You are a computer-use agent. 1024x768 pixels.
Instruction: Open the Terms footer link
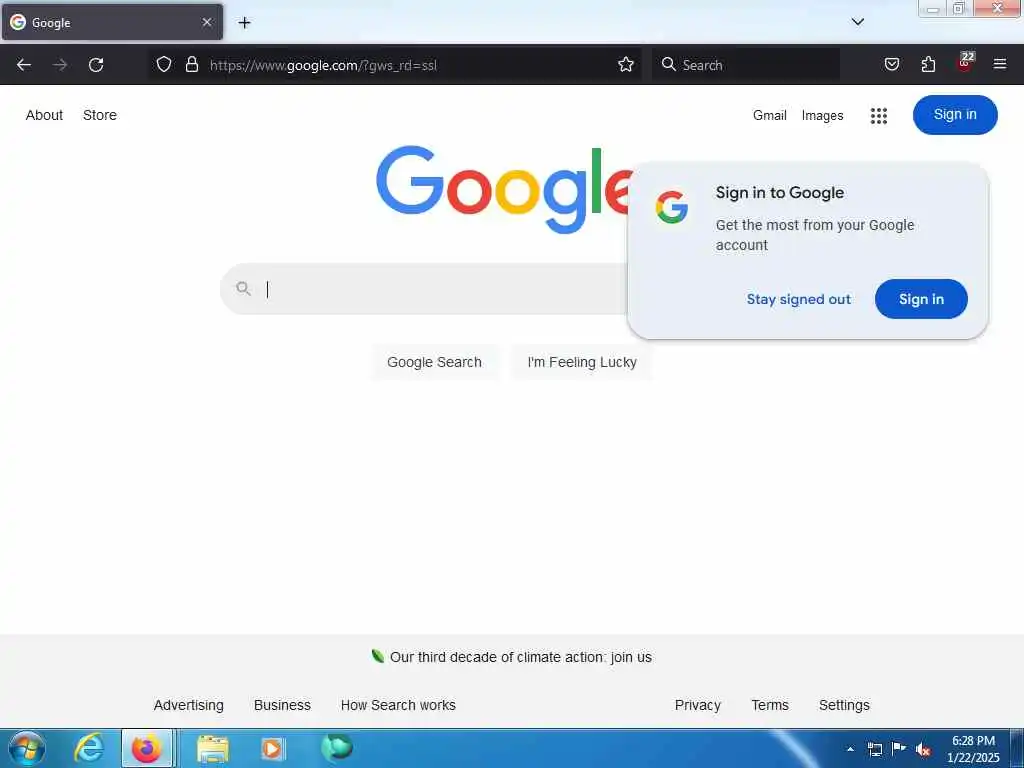pos(770,705)
